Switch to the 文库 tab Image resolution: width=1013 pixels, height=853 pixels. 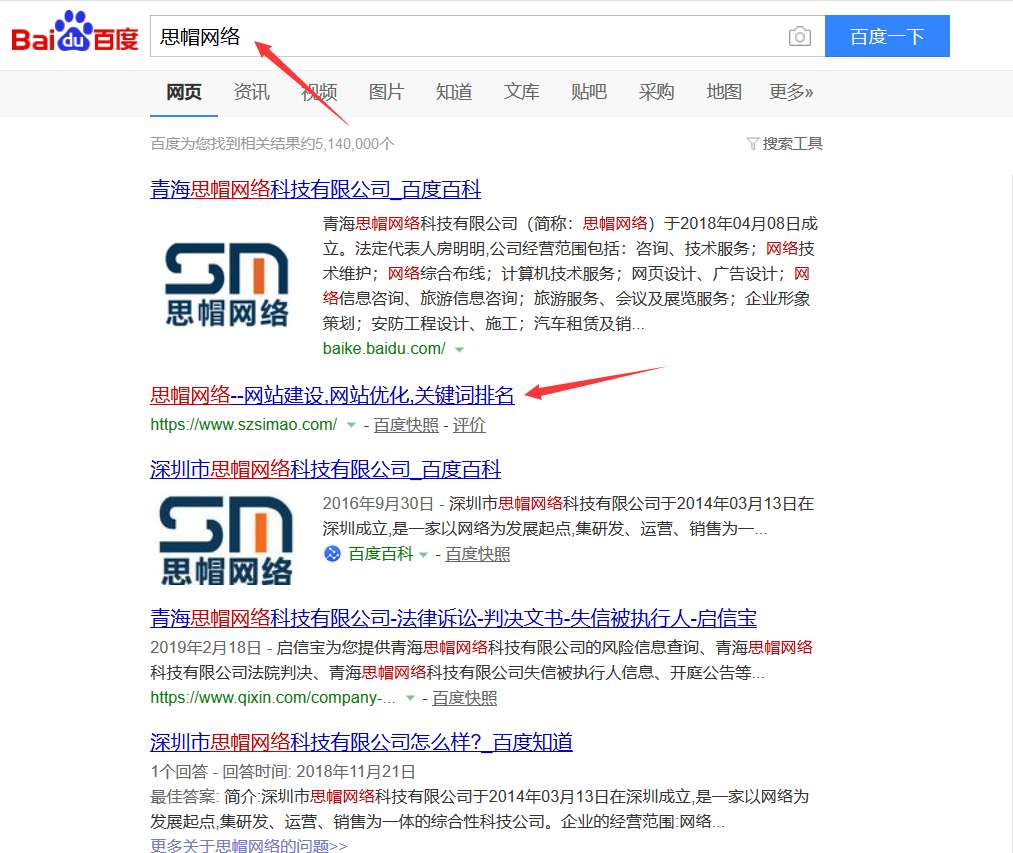pos(521,92)
